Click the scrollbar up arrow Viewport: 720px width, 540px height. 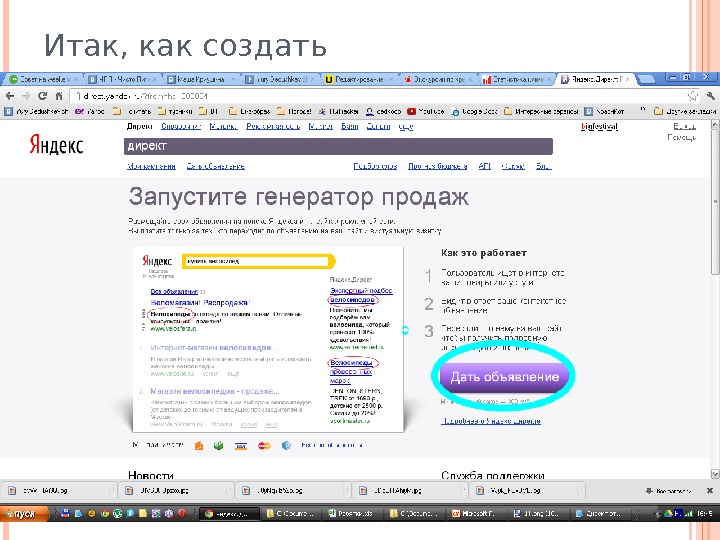click(715, 124)
